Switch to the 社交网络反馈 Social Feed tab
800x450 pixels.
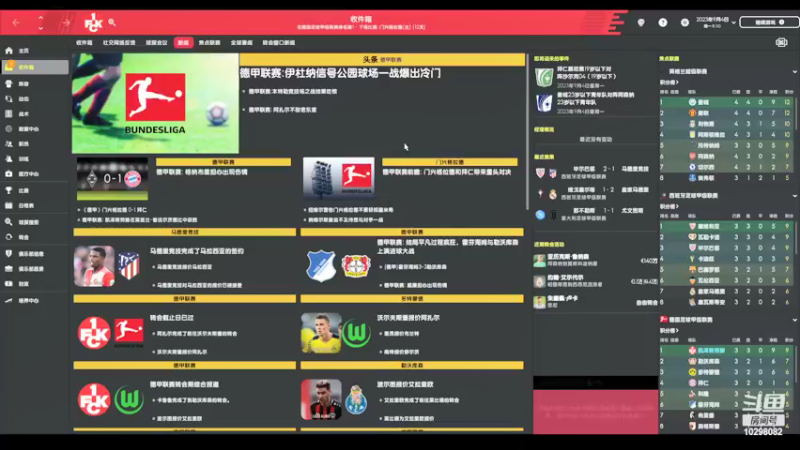click(119, 43)
